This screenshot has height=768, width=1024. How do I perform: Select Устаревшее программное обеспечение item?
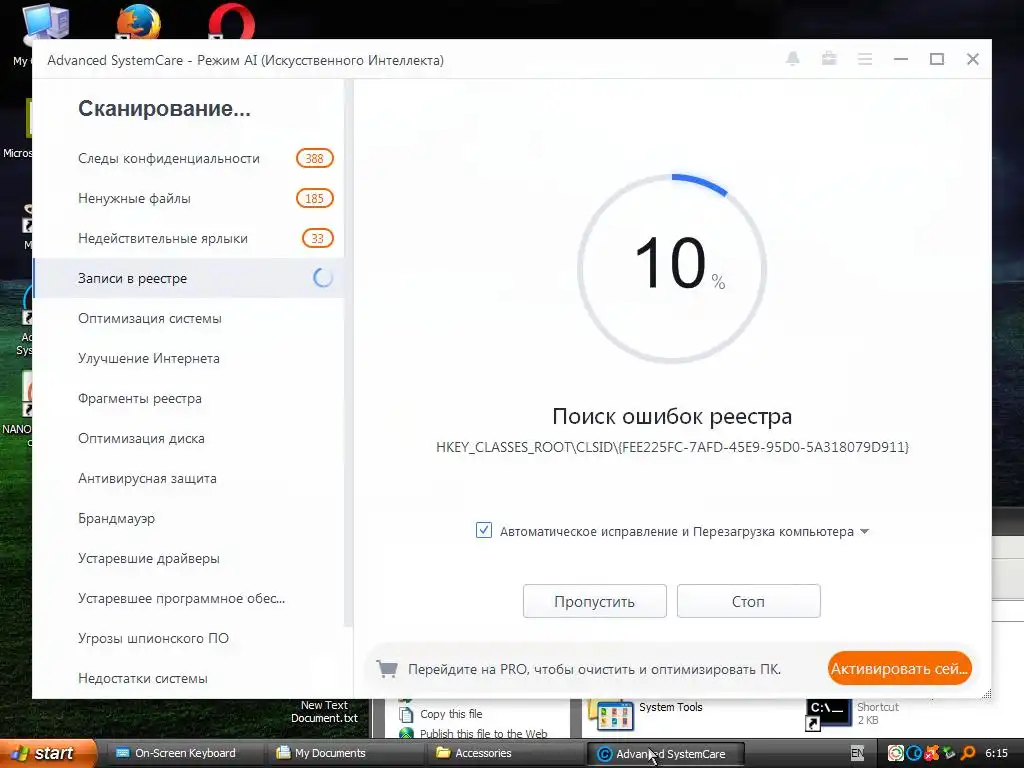tap(188, 598)
